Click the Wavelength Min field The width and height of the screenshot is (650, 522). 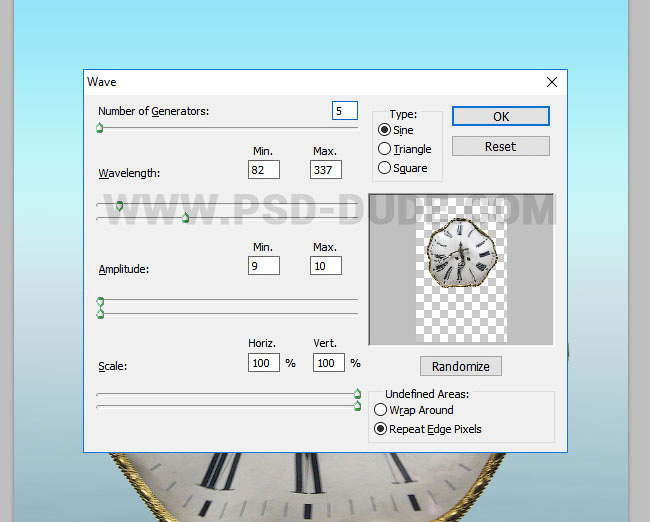(x=264, y=170)
